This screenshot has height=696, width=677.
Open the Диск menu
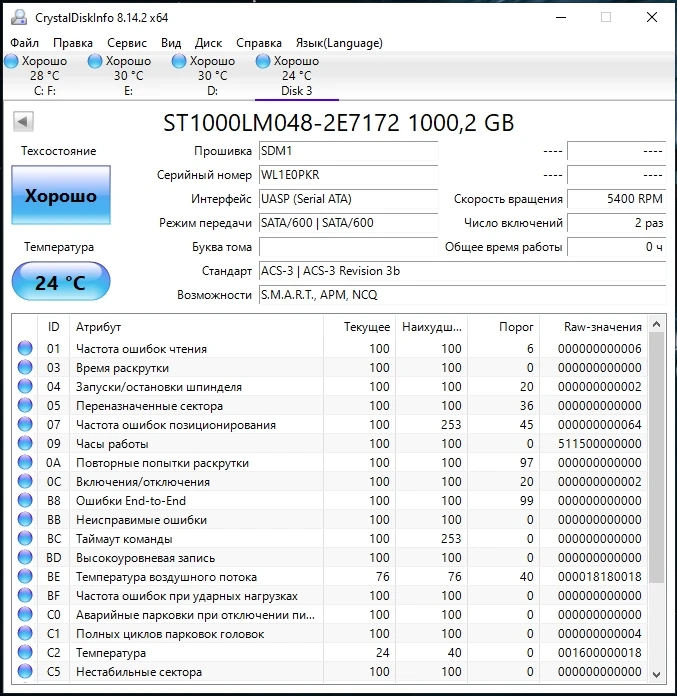(x=208, y=43)
